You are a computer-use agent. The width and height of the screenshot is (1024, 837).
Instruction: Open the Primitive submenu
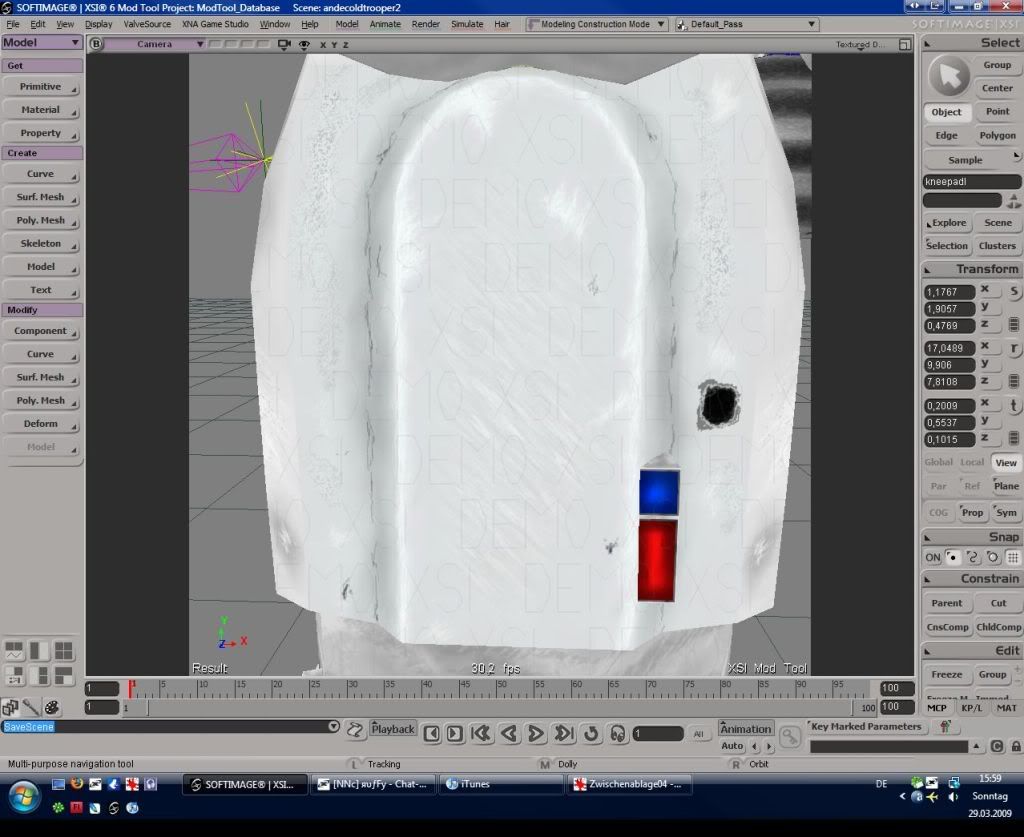click(x=41, y=86)
